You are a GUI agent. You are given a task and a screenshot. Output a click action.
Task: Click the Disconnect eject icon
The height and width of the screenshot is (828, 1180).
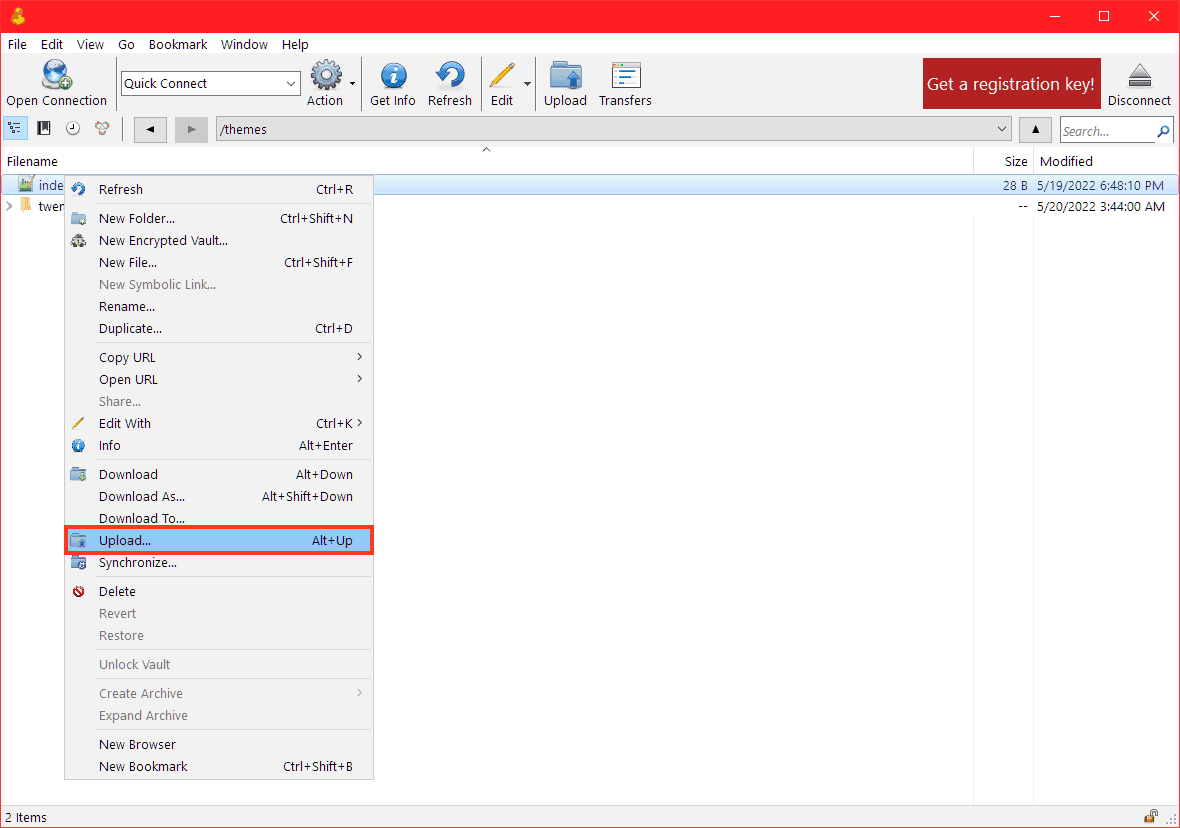(x=1139, y=77)
